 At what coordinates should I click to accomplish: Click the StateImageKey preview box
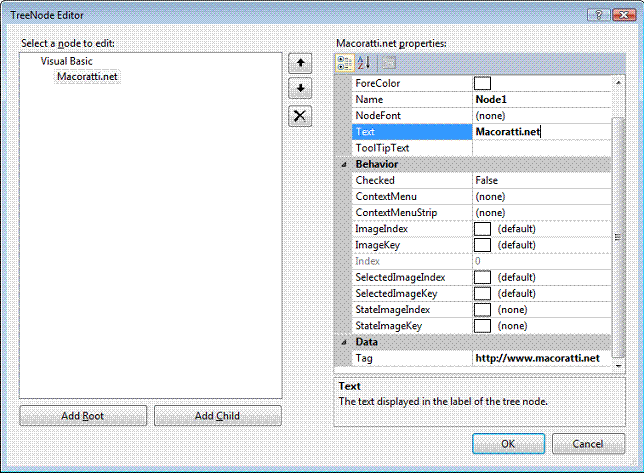(x=482, y=326)
